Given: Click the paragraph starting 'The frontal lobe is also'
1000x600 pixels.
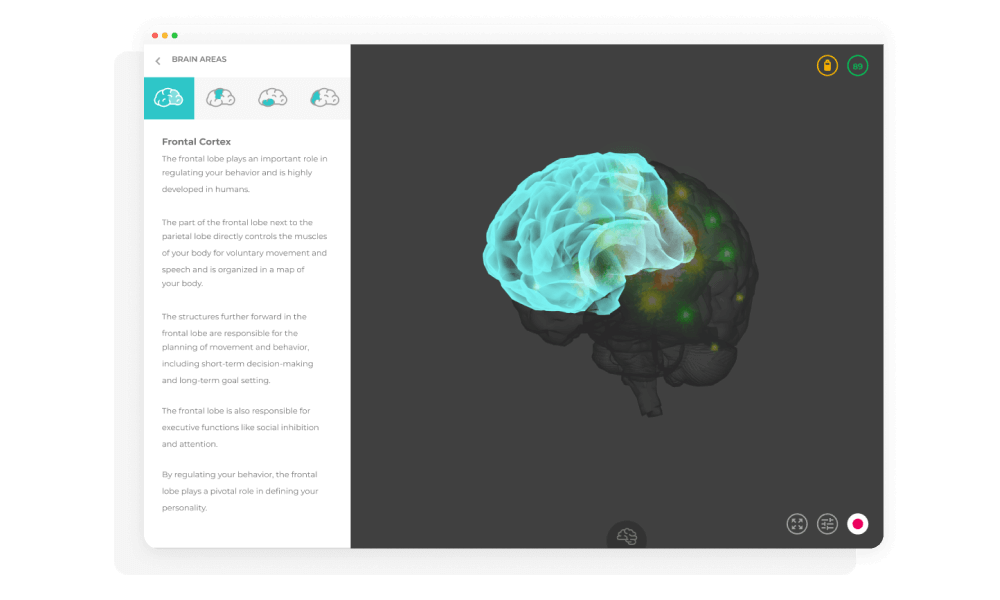Looking at the screenshot, I should [x=240, y=427].
